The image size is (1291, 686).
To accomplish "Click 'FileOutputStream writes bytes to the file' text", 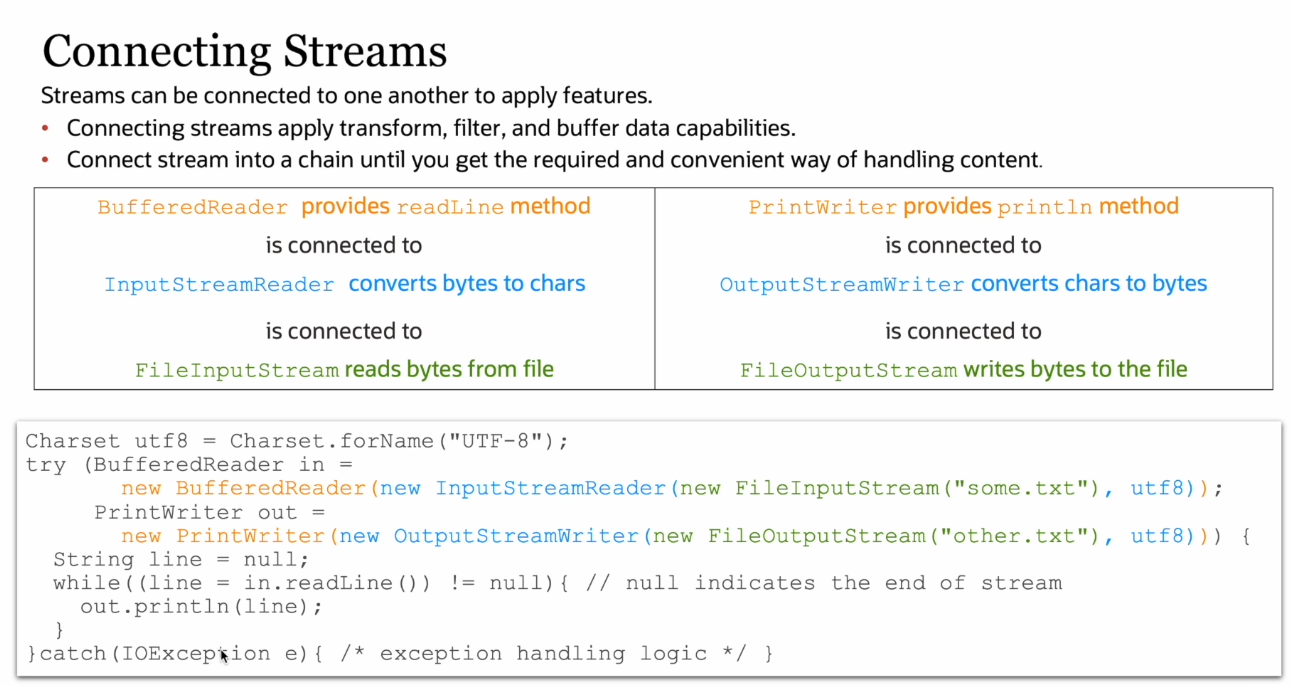I will (x=964, y=369).
